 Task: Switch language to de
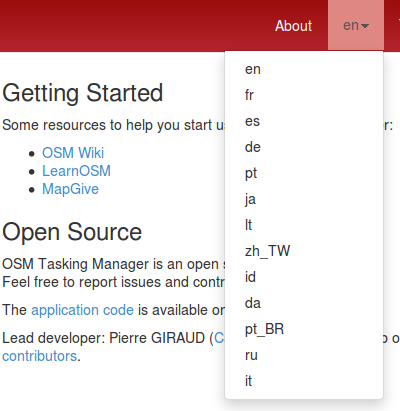coord(304,147)
